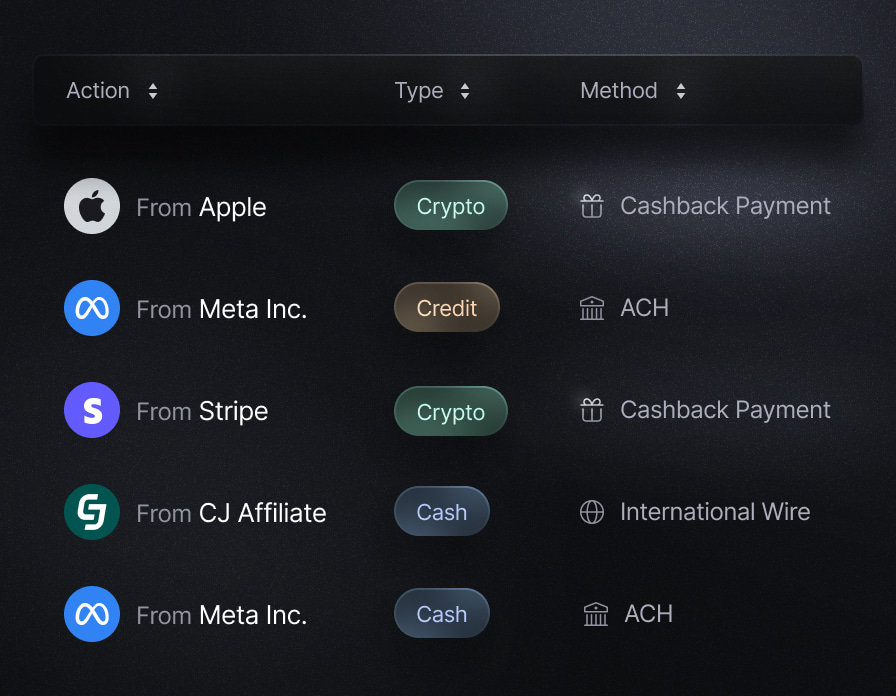Image resolution: width=896 pixels, height=696 pixels.
Task: Click the Cash badge in CJ Affiliate row
Action: [x=442, y=512]
